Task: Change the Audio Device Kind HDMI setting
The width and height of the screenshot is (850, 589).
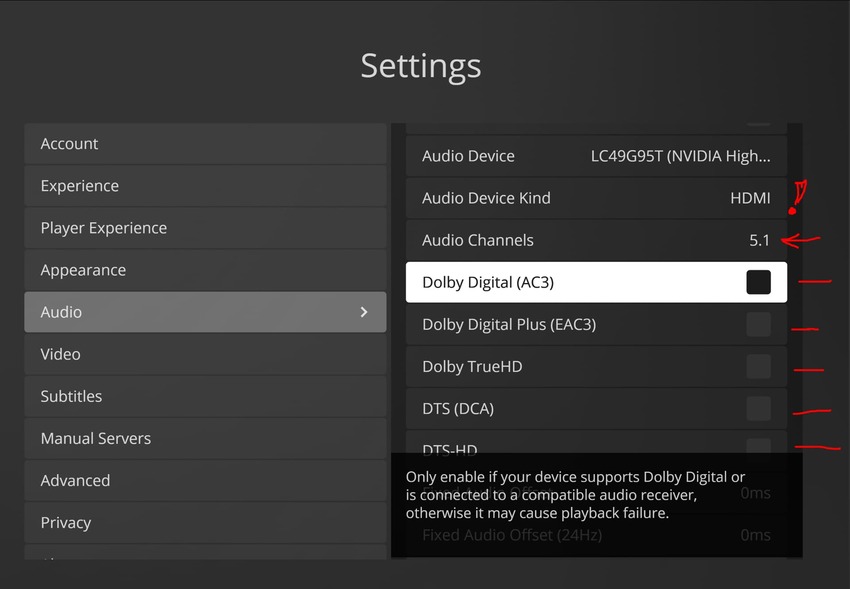Action: click(750, 198)
